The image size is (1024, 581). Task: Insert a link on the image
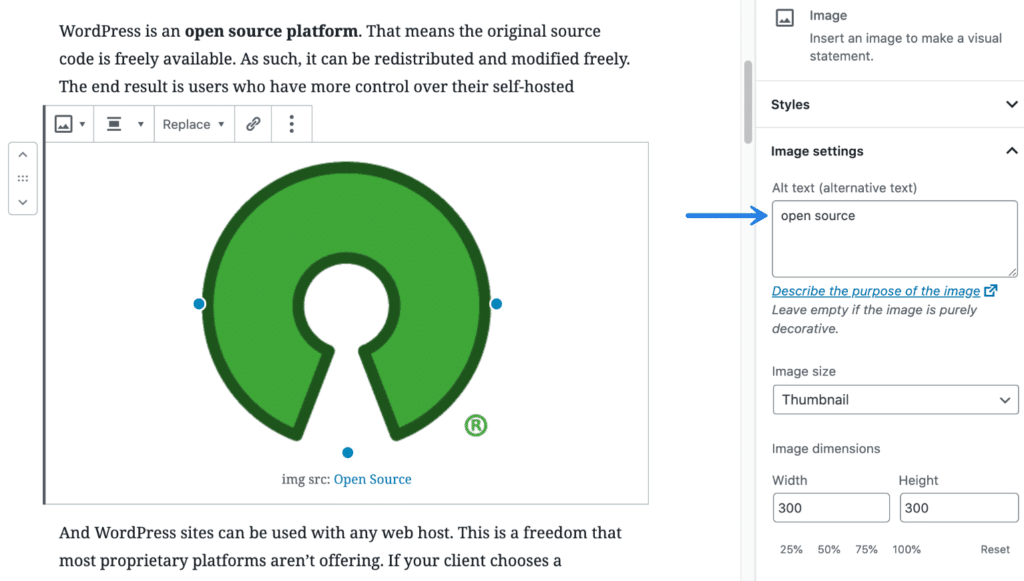tap(253, 124)
